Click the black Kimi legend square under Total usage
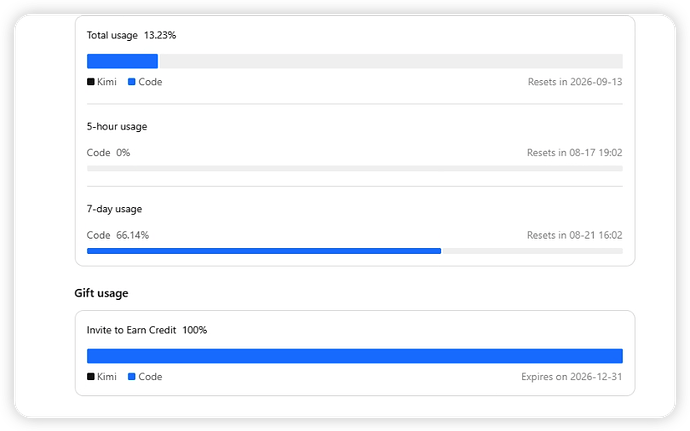 [x=91, y=82]
